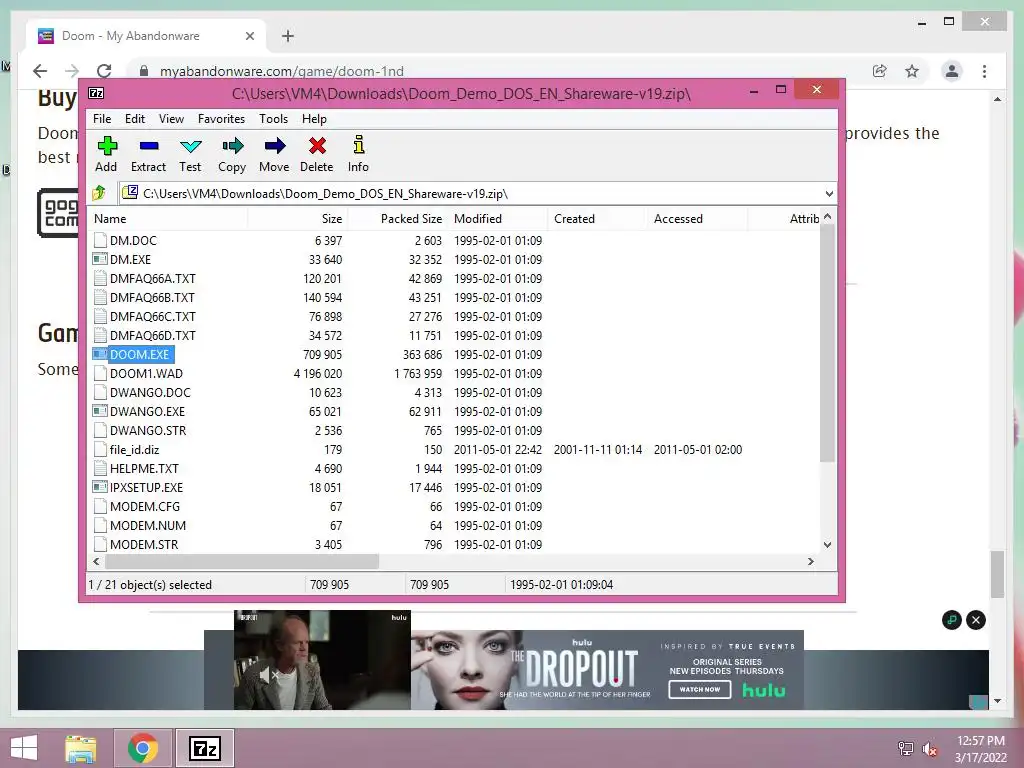Viewport: 1024px width, 768px height.
Task: Select the DM.EXE file
Action: [130, 259]
